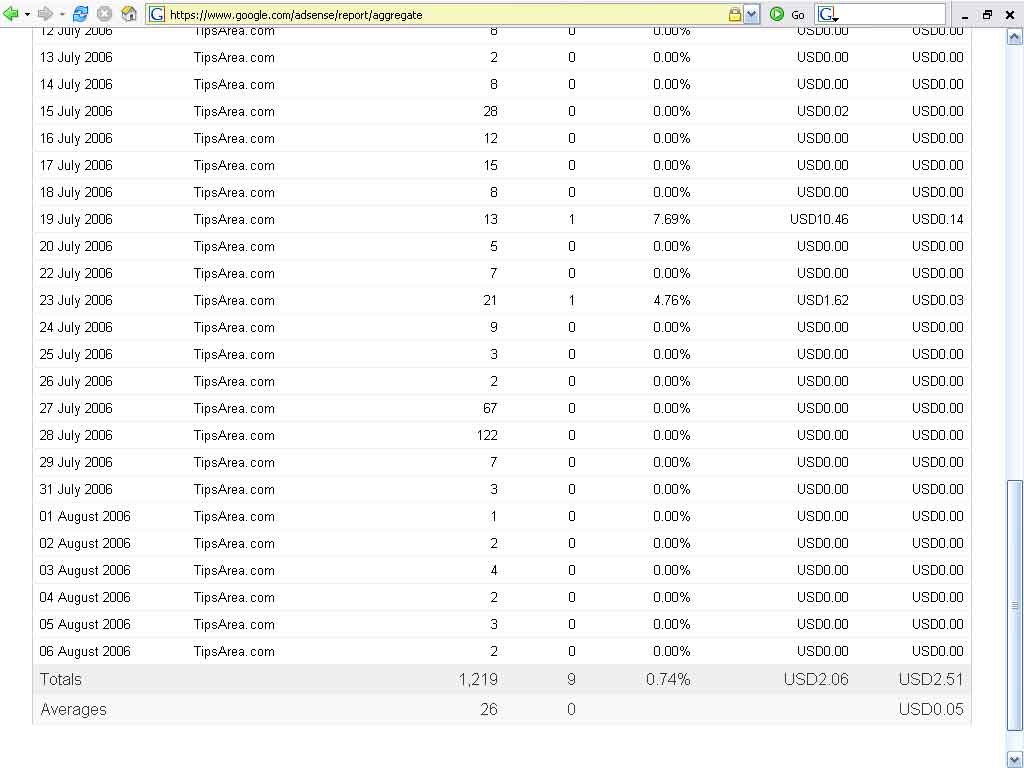Click the green Go button icon
1024x768 pixels.
(776, 14)
